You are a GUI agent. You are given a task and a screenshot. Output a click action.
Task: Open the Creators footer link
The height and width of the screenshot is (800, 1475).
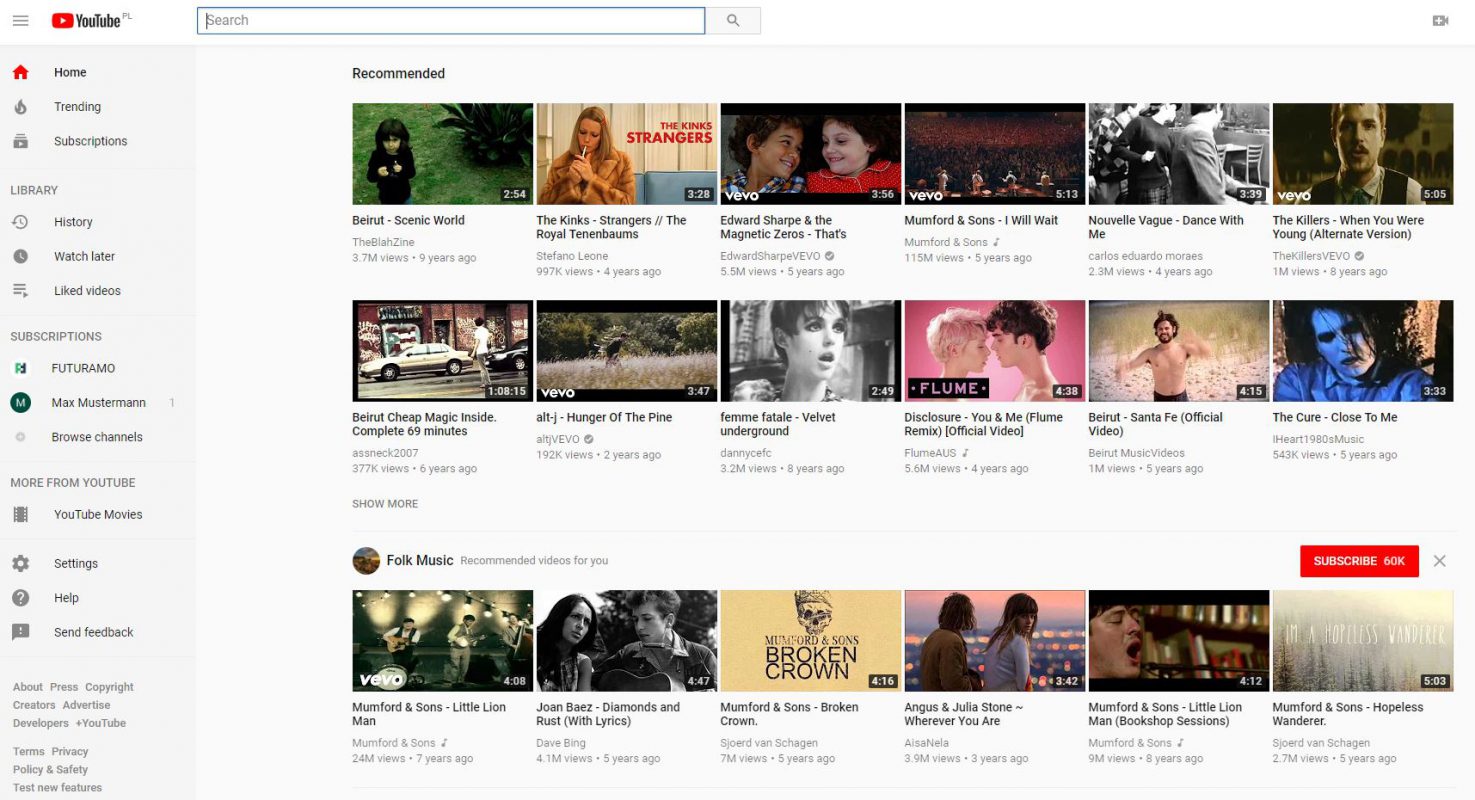[x=34, y=705]
